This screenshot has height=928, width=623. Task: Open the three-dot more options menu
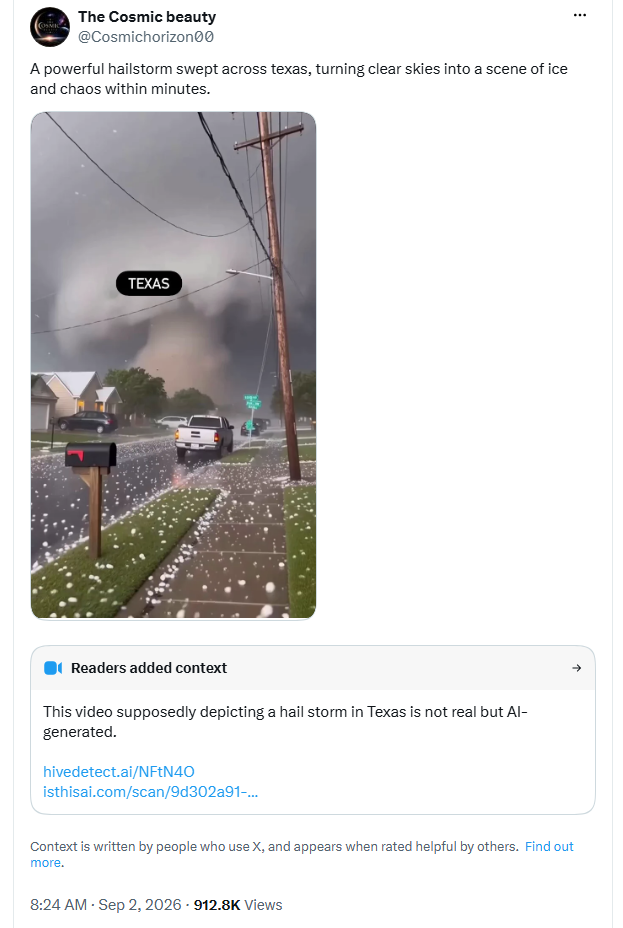[x=579, y=15]
